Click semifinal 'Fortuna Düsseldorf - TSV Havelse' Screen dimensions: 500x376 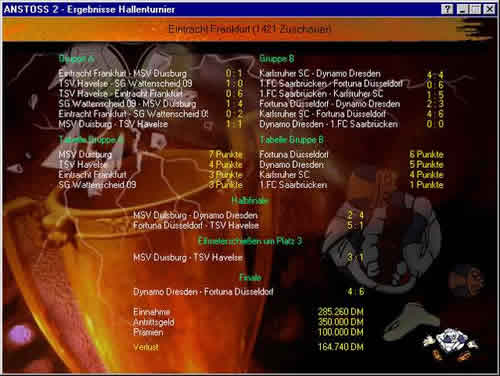[196, 226]
